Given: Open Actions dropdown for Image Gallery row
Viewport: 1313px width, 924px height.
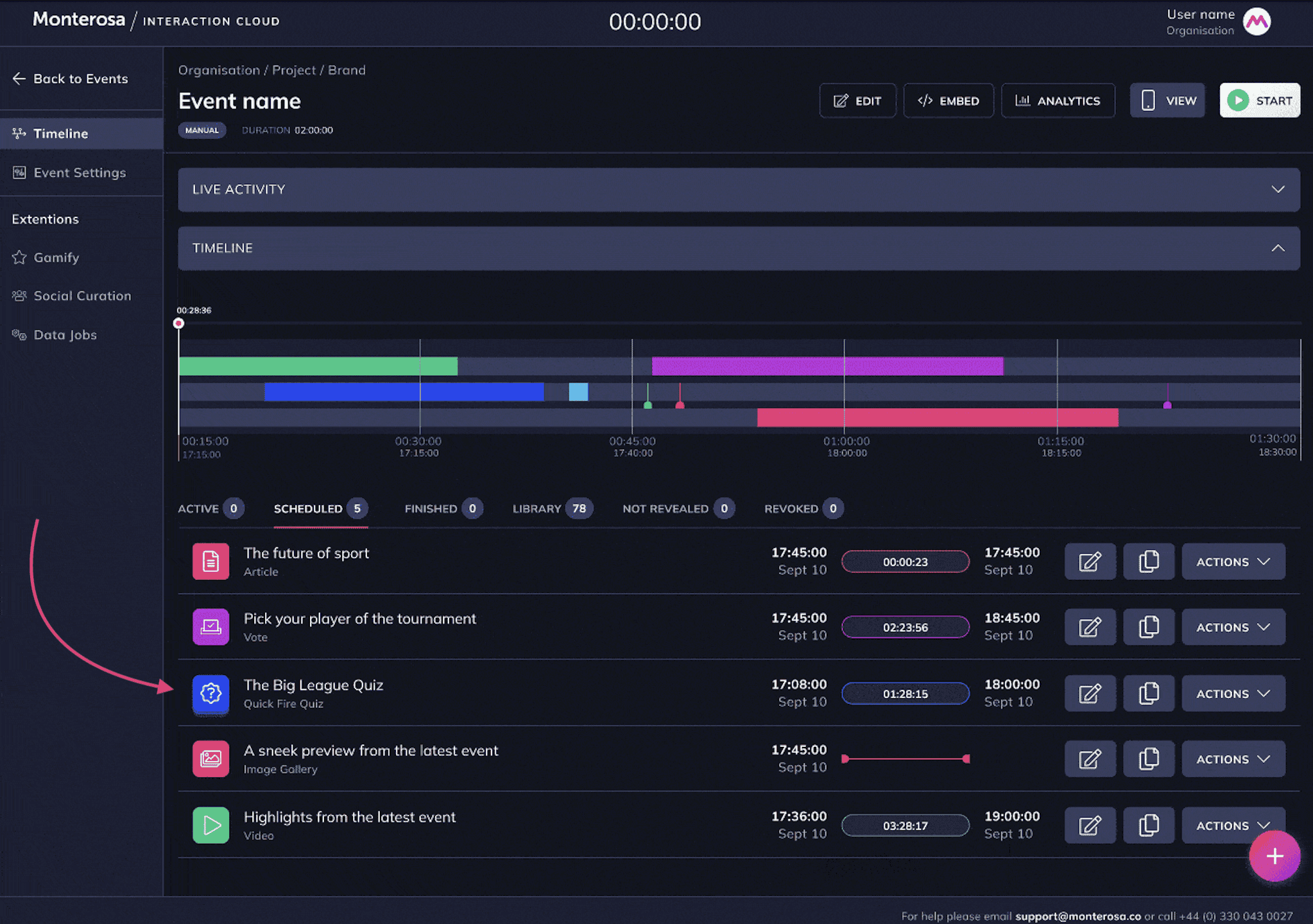Looking at the screenshot, I should (x=1233, y=759).
